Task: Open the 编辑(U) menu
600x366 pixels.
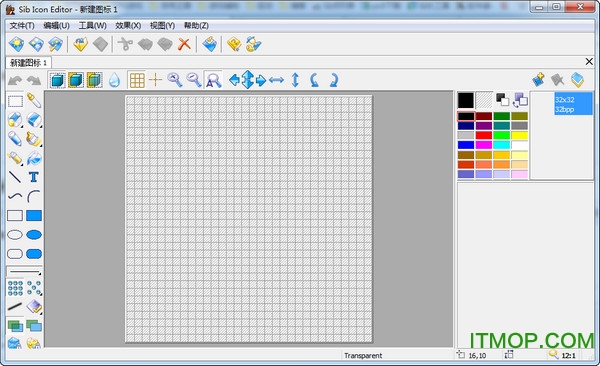Action: pyautogui.click(x=56, y=26)
